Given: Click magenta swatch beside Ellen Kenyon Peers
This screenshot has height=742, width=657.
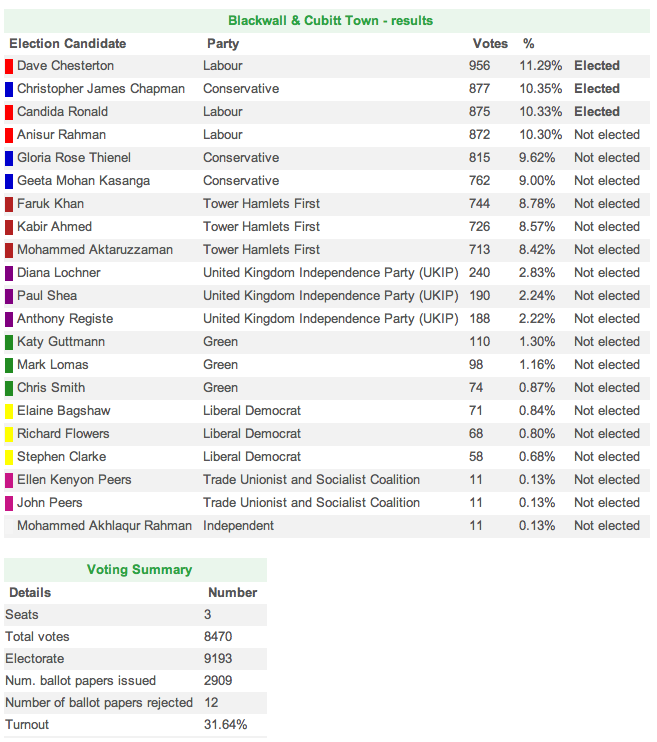Looking at the screenshot, I should (x=9, y=480).
